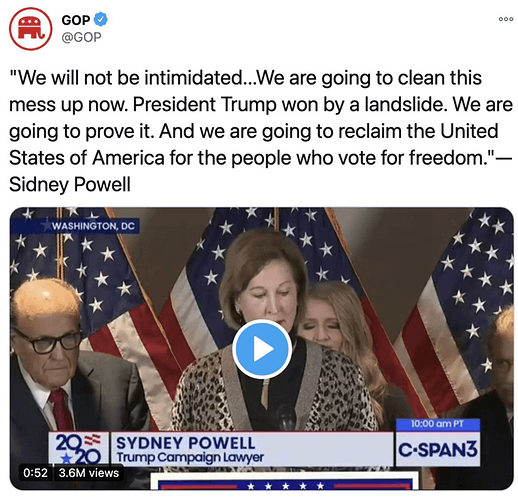The image size is (518, 500).
Task: Click the 0:52 video duration label
Action: pyautogui.click(x=35, y=473)
